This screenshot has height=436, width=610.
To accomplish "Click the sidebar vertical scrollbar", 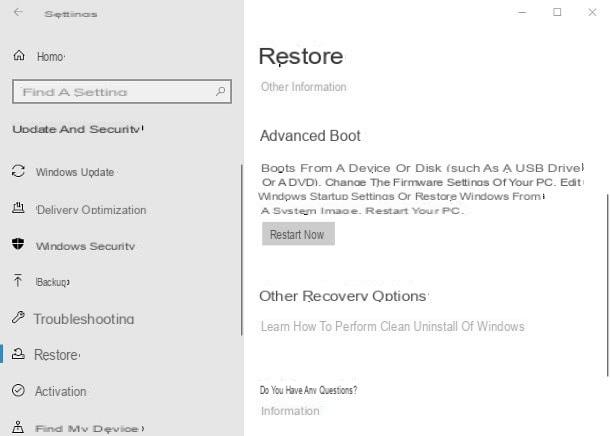I will pyautogui.click(x=242, y=250).
